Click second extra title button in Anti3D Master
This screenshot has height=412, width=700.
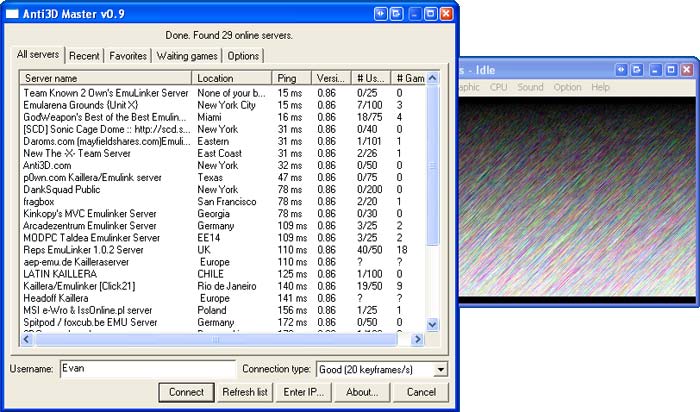[396, 14]
